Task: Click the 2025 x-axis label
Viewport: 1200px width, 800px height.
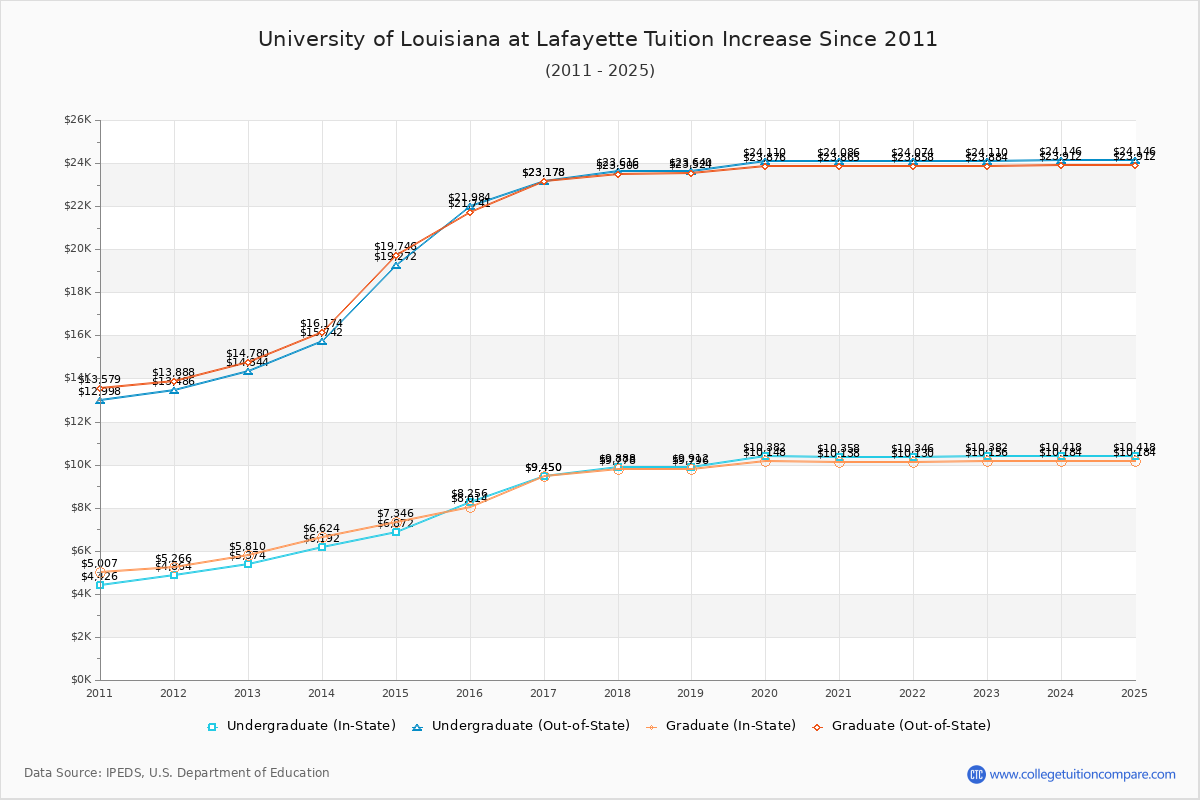Action: click(1135, 692)
